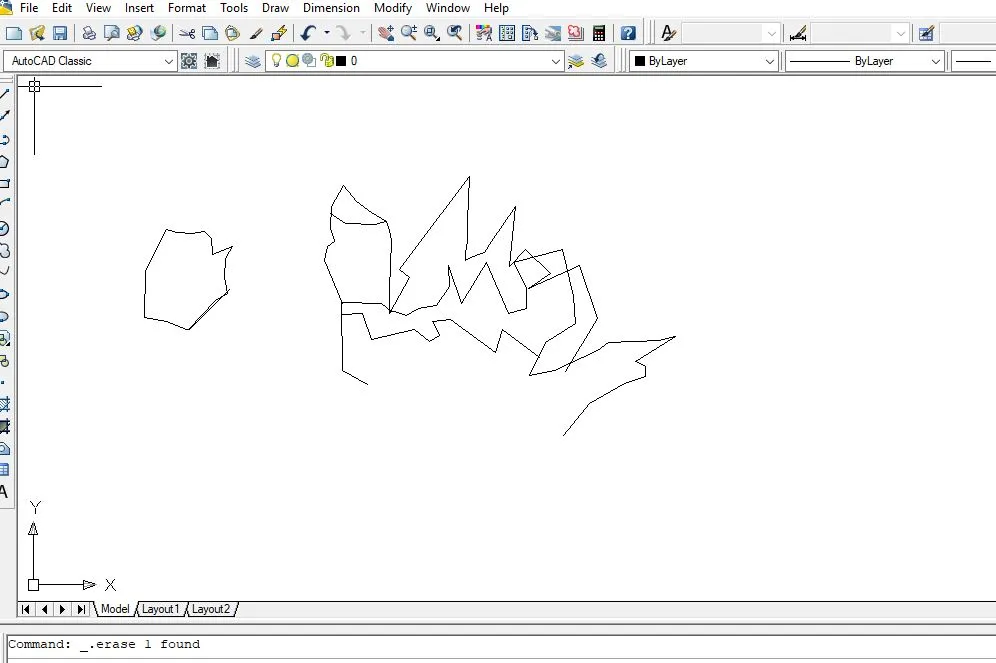Open the Draw menu
The width and height of the screenshot is (996, 663).
point(275,8)
